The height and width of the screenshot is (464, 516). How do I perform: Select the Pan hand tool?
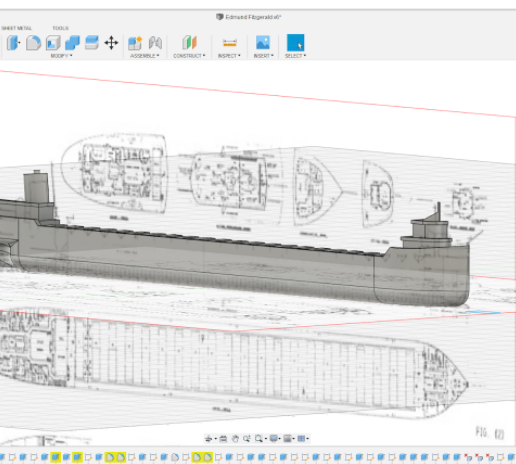coord(235,439)
